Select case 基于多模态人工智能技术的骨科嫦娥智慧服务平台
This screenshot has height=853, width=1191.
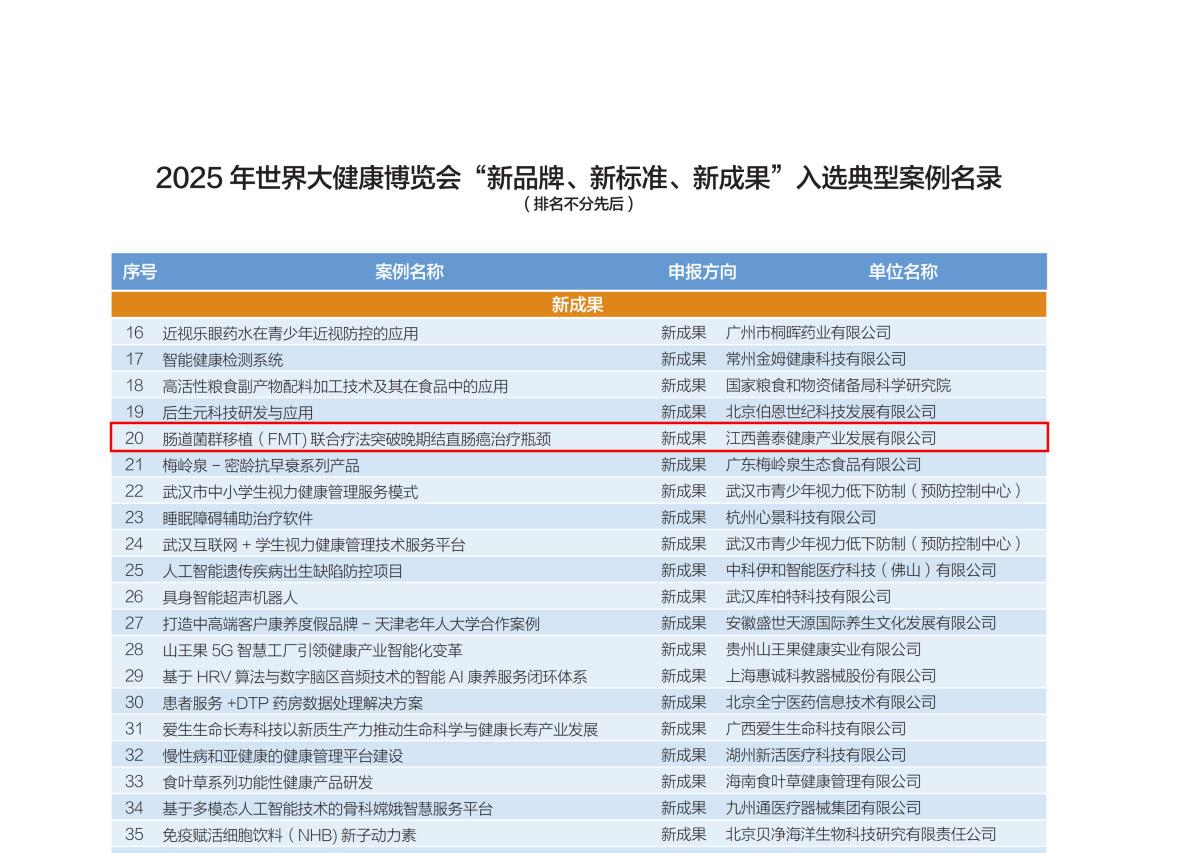(327, 809)
